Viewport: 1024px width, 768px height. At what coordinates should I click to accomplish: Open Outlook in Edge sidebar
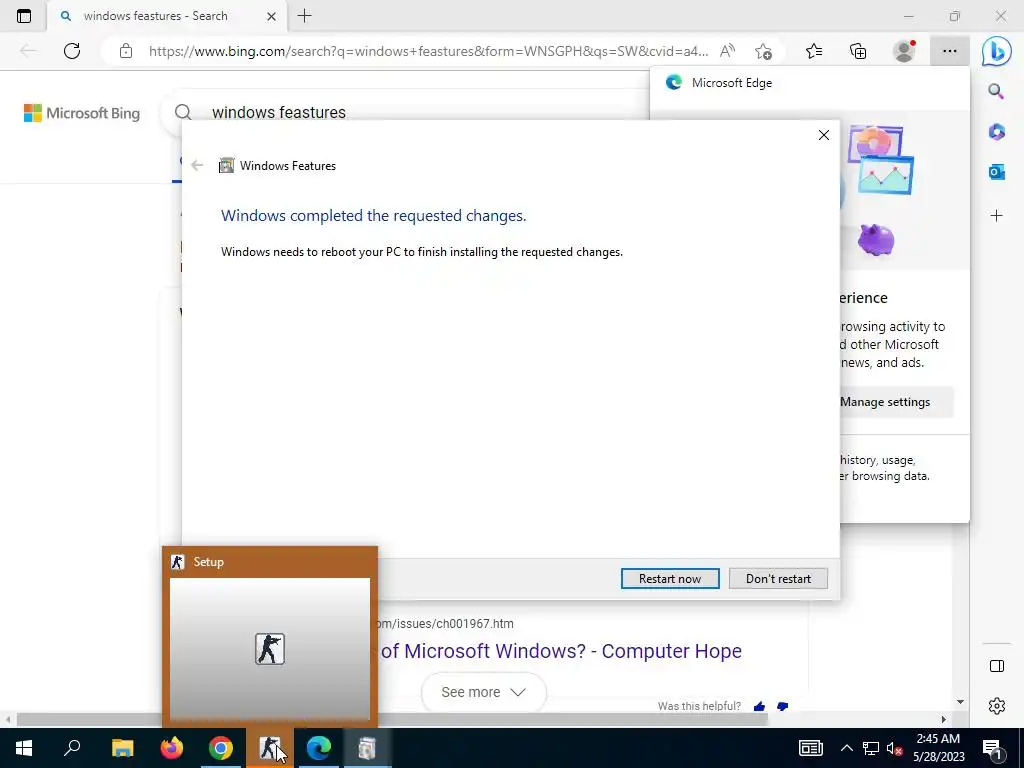point(997,172)
